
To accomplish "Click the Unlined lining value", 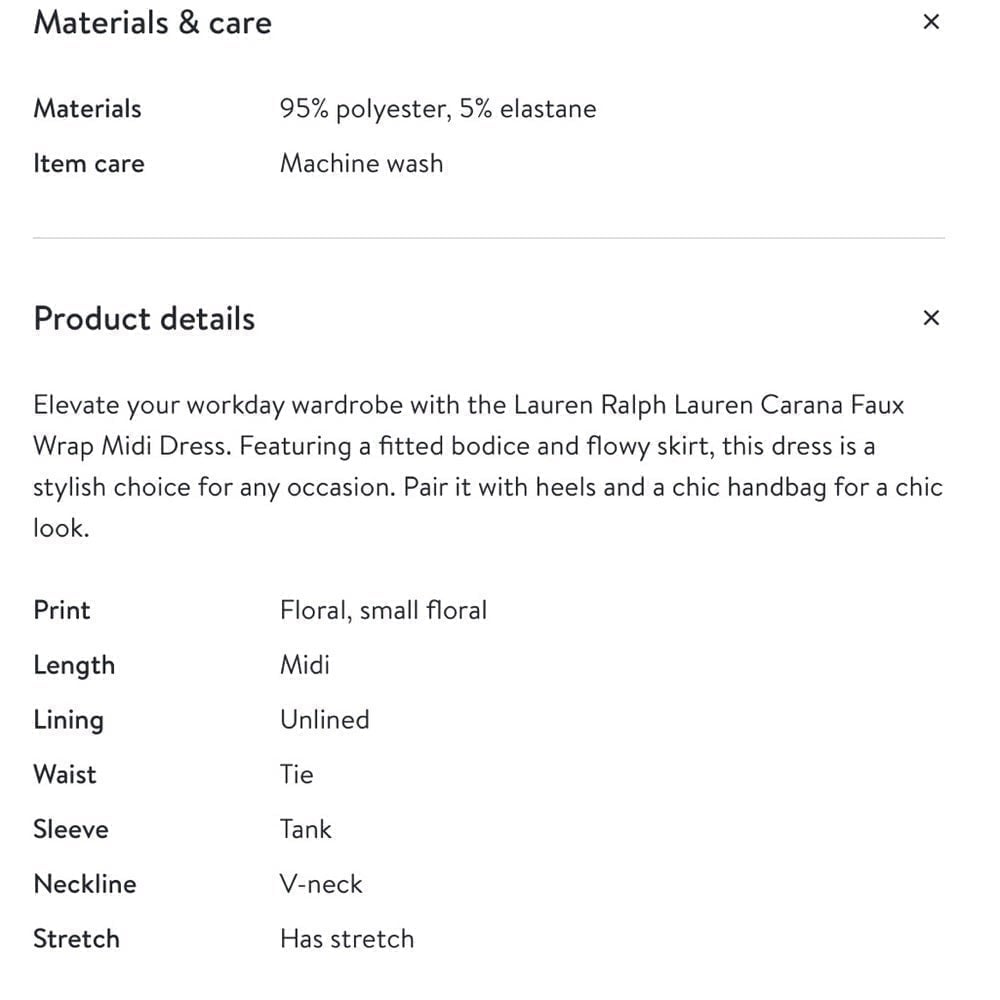I will tap(325, 719).
